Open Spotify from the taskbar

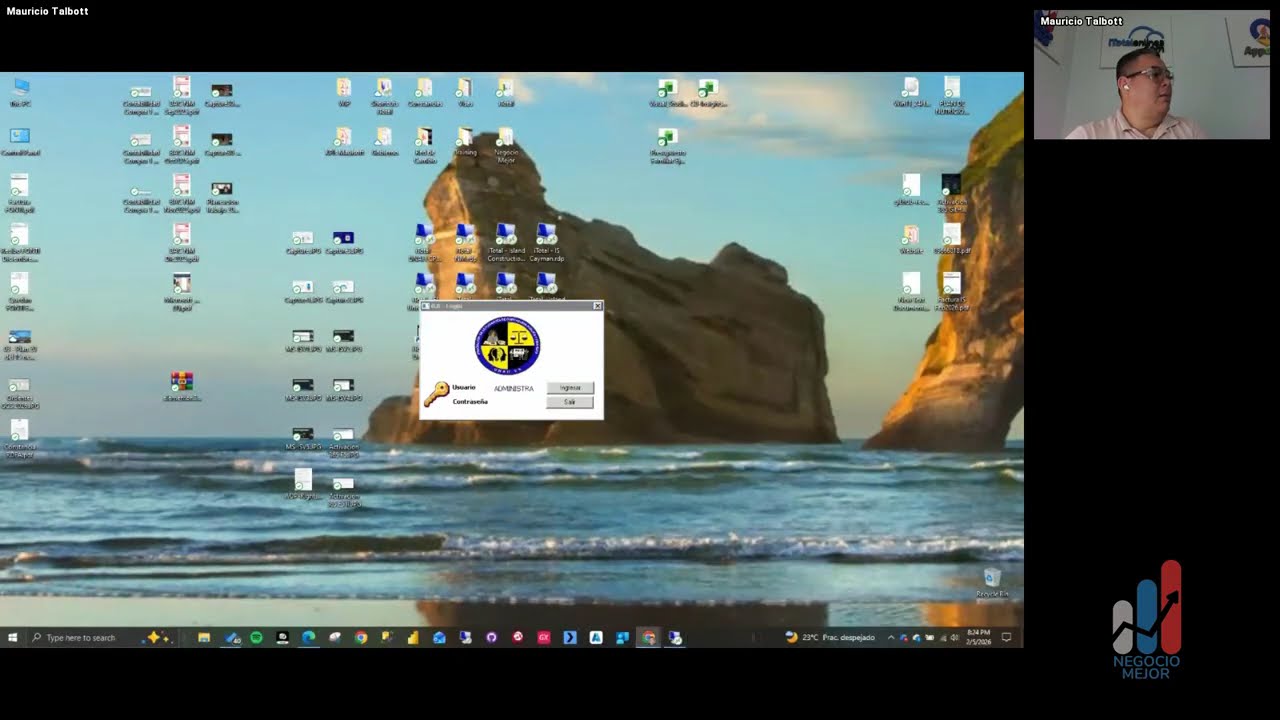[x=256, y=637]
